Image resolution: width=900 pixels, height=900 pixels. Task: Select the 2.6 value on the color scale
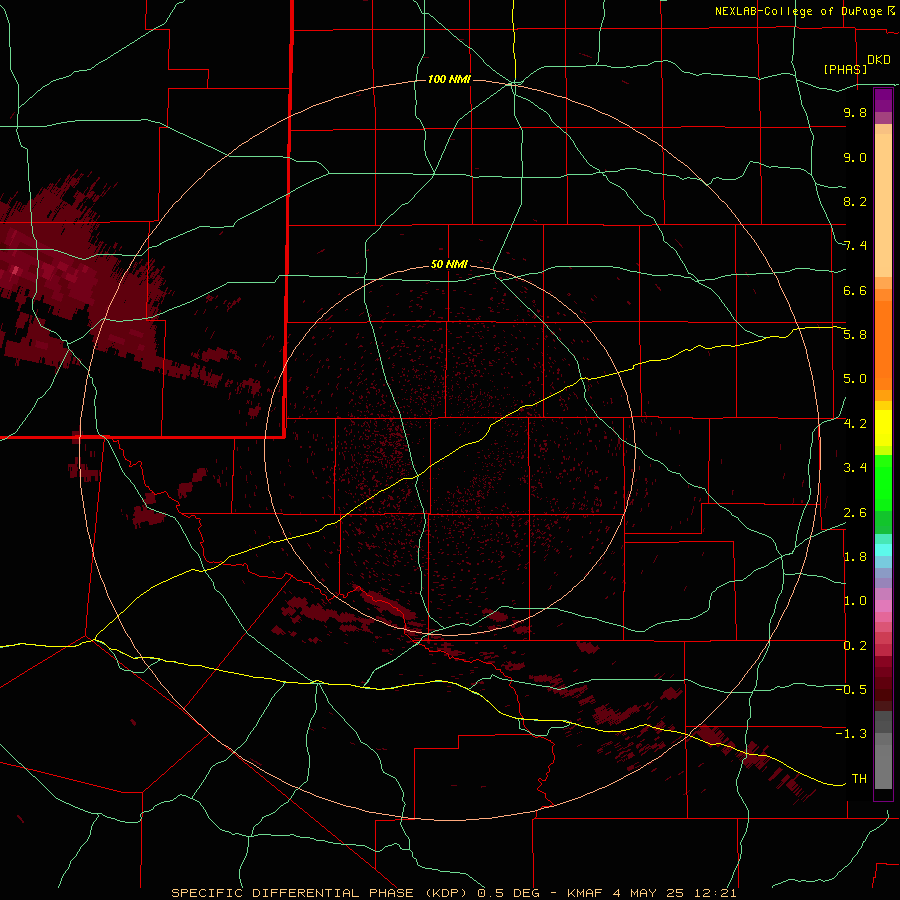pos(855,513)
